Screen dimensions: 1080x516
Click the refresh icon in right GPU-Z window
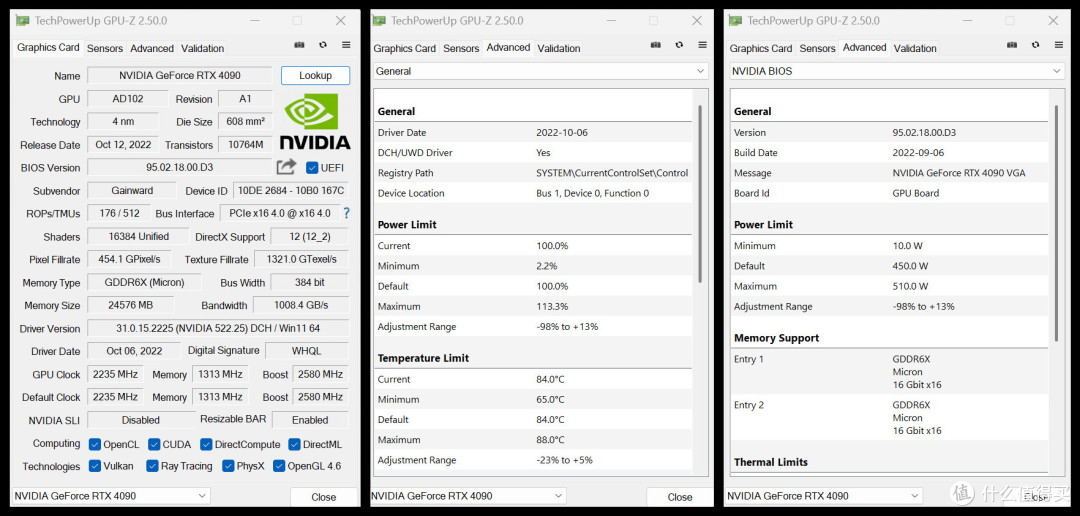(1036, 45)
